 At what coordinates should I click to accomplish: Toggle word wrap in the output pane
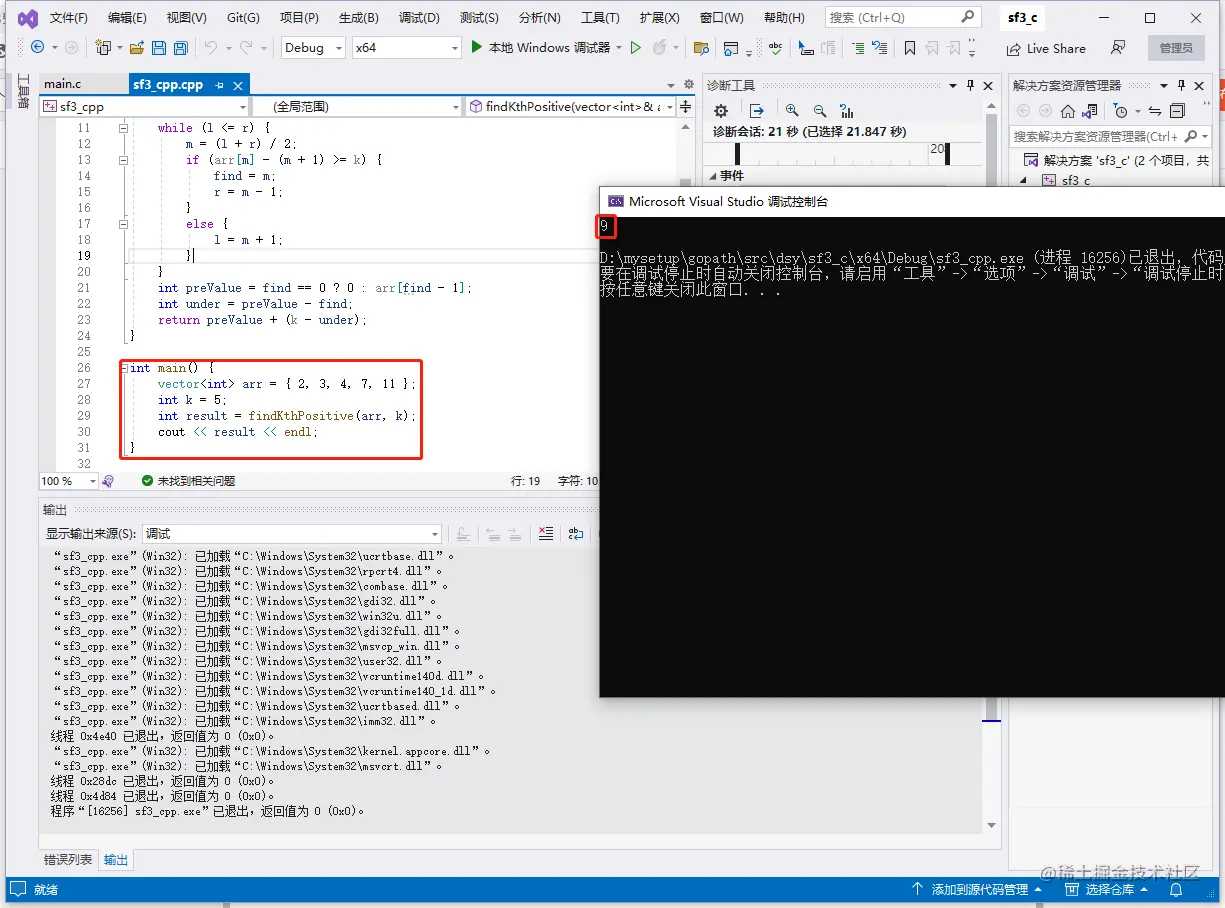point(576,534)
